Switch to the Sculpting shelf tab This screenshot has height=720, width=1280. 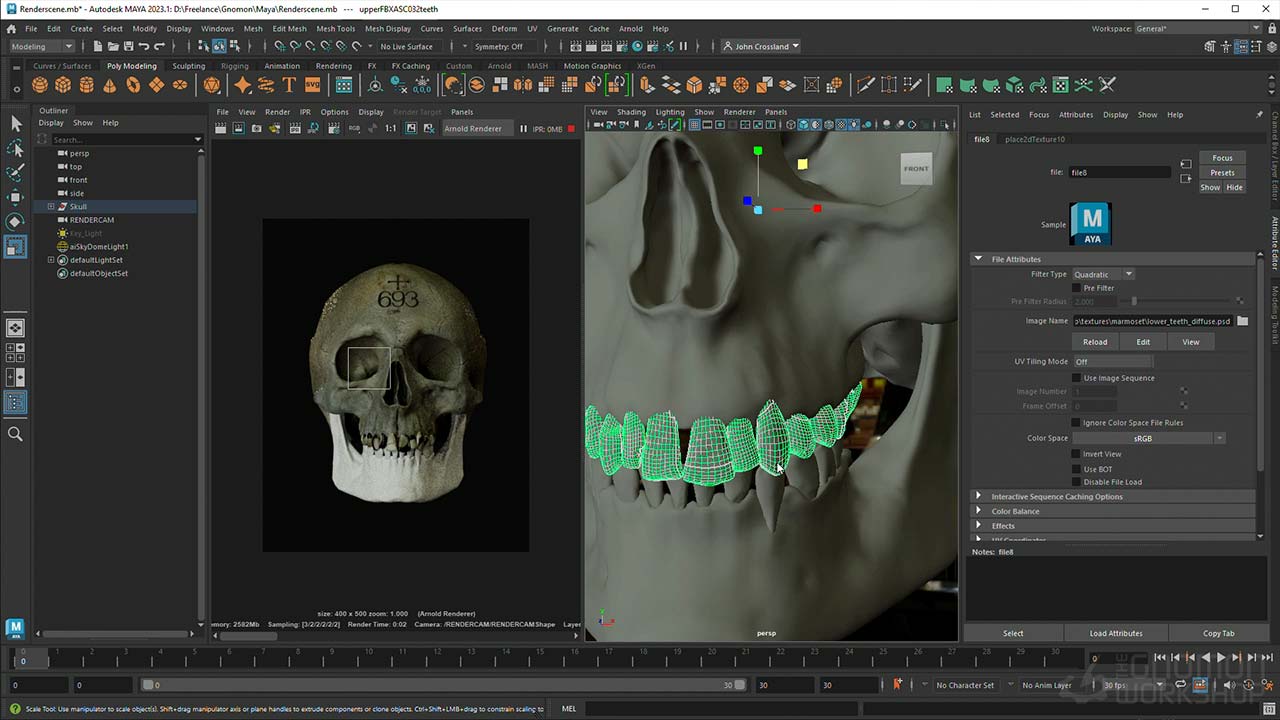pyautogui.click(x=188, y=66)
